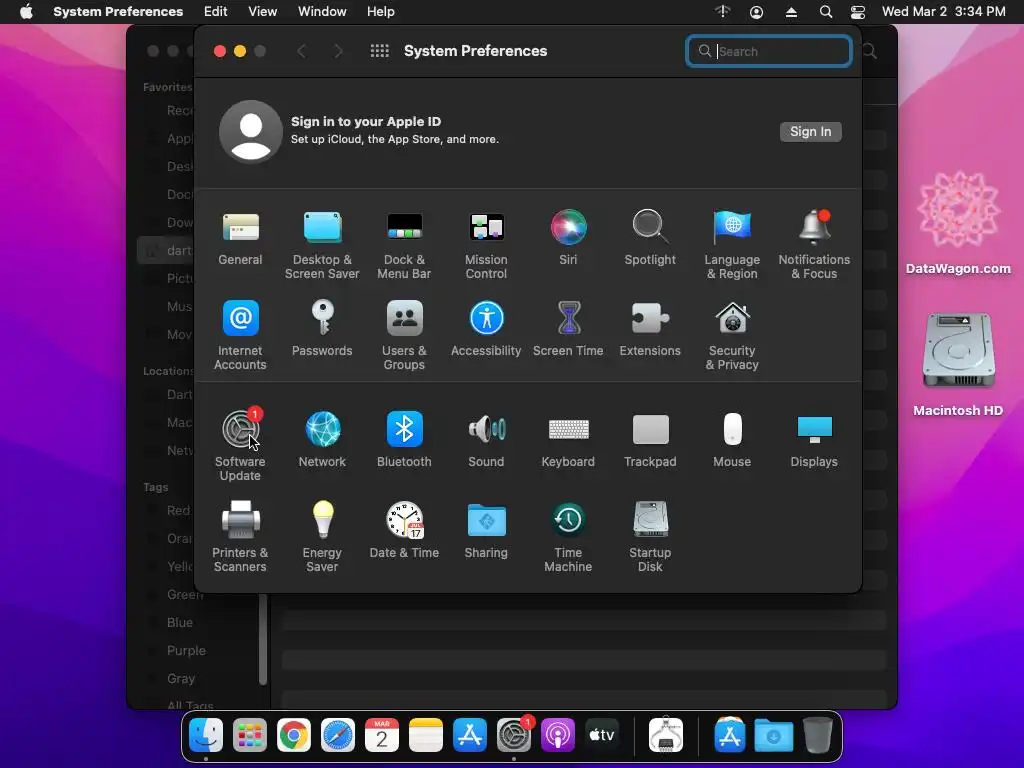Open Energy Saver preferences
Image resolution: width=1024 pixels, height=768 pixels.
322,537
